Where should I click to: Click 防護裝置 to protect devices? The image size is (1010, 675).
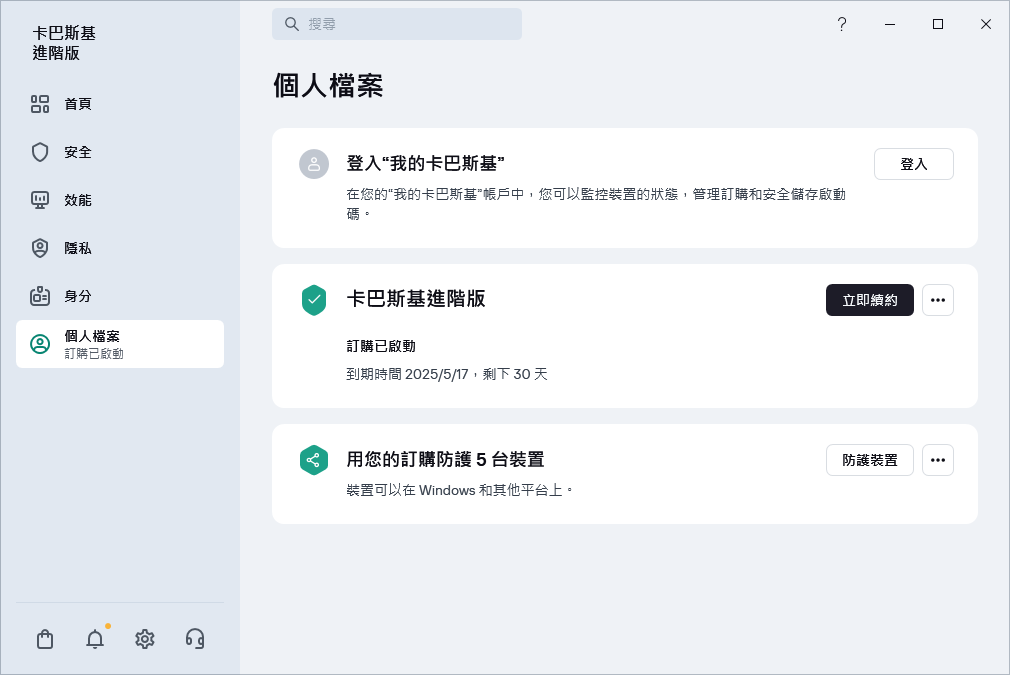click(870, 460)
